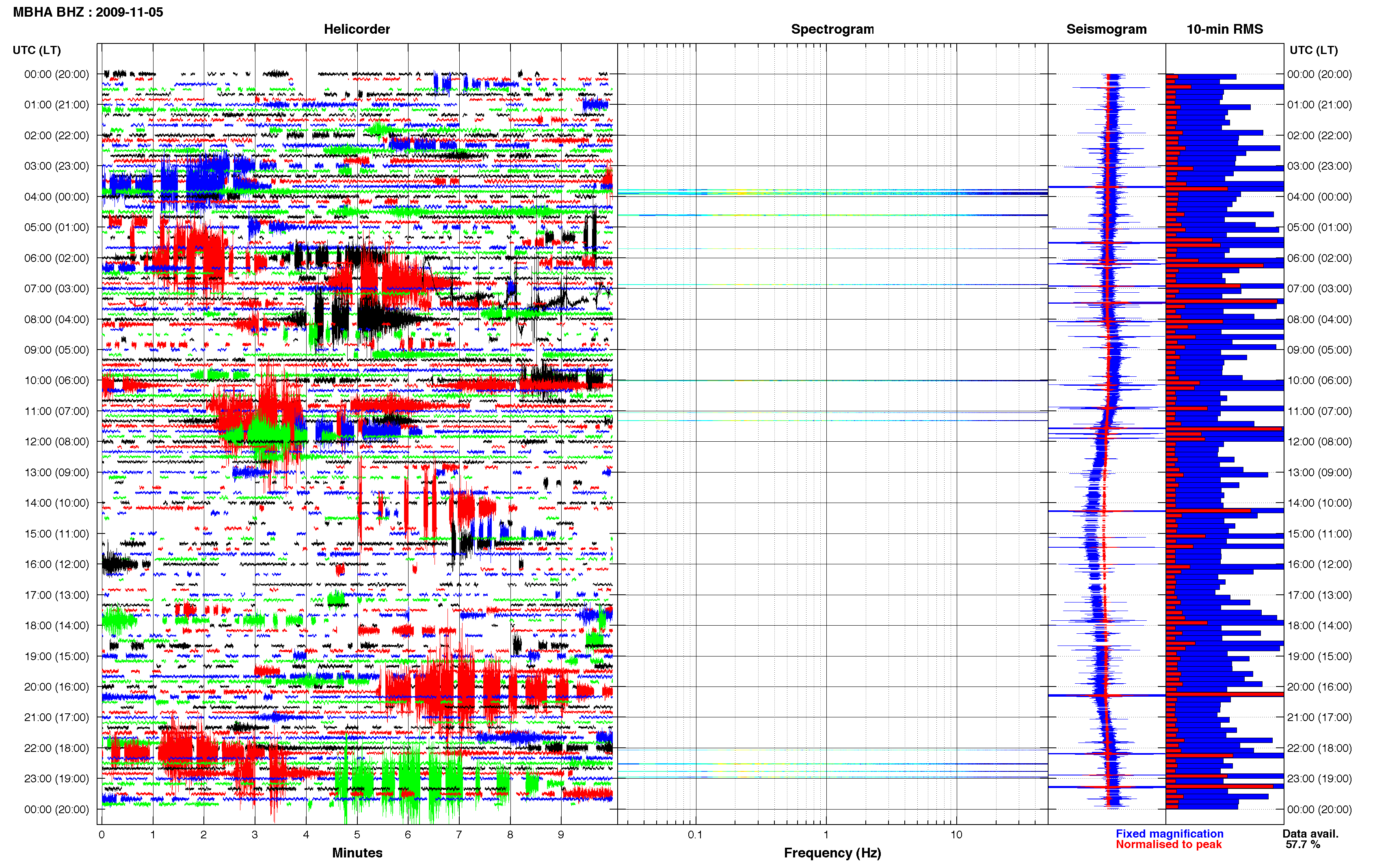Click the minute '9' tick label
This screenshot has height=868, width=1388.
point(561,835)
